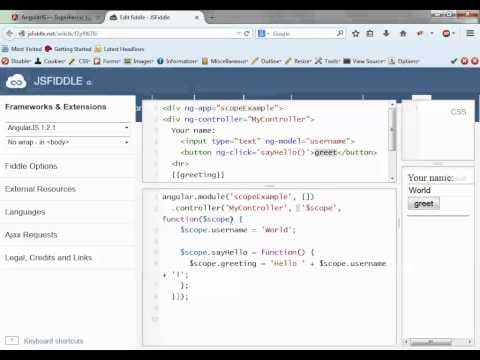Viewport: 480px width, 360px height.
Task: Click the Google search box
Action: click(x=303, y=34)
